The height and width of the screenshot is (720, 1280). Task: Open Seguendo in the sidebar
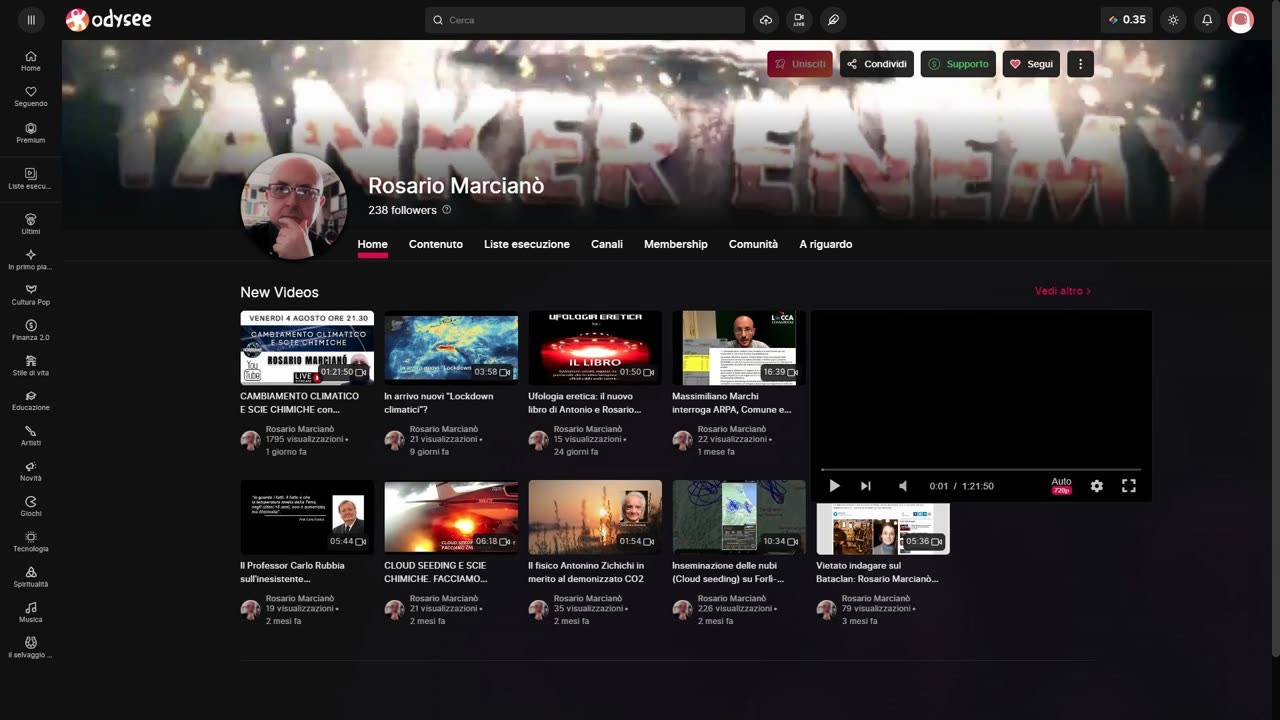coord(31,97)
